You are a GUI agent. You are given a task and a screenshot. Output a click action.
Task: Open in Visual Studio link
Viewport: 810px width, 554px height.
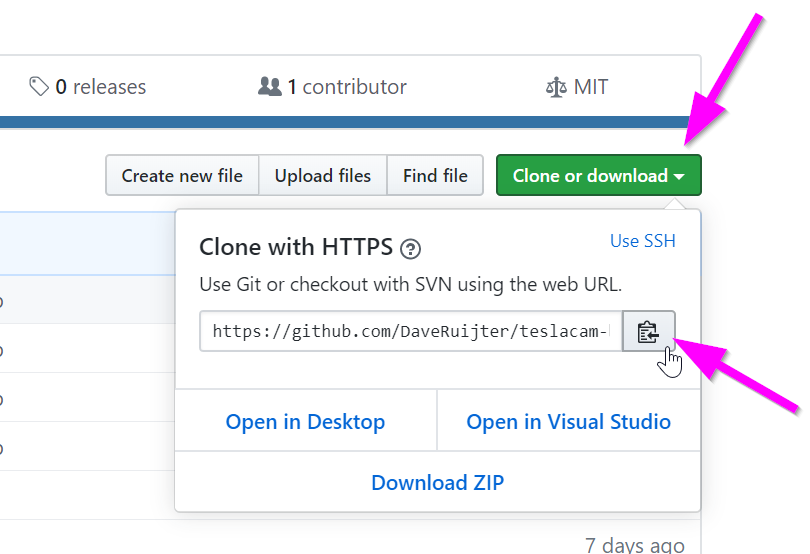568,422
